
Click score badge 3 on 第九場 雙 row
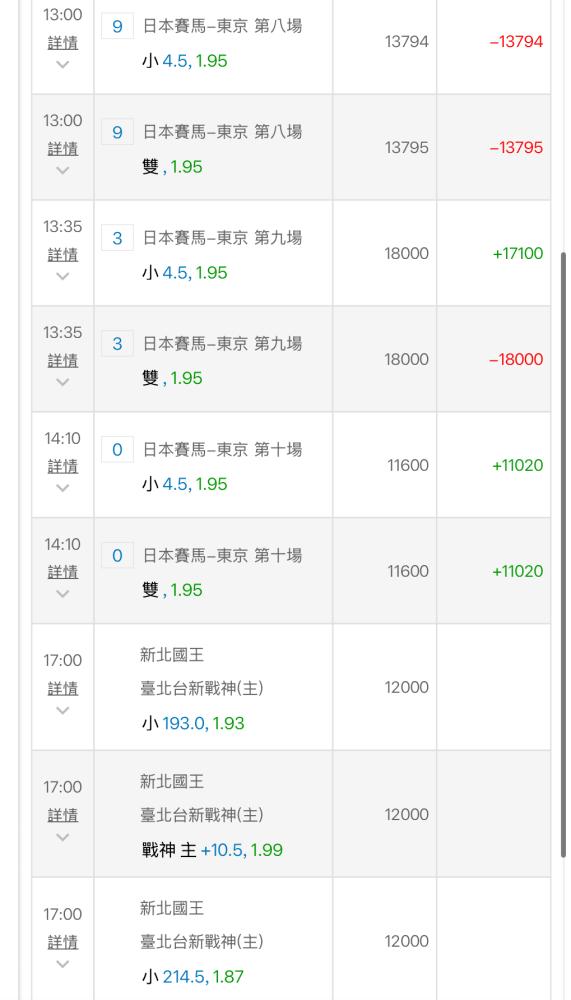tap(117, 344)
